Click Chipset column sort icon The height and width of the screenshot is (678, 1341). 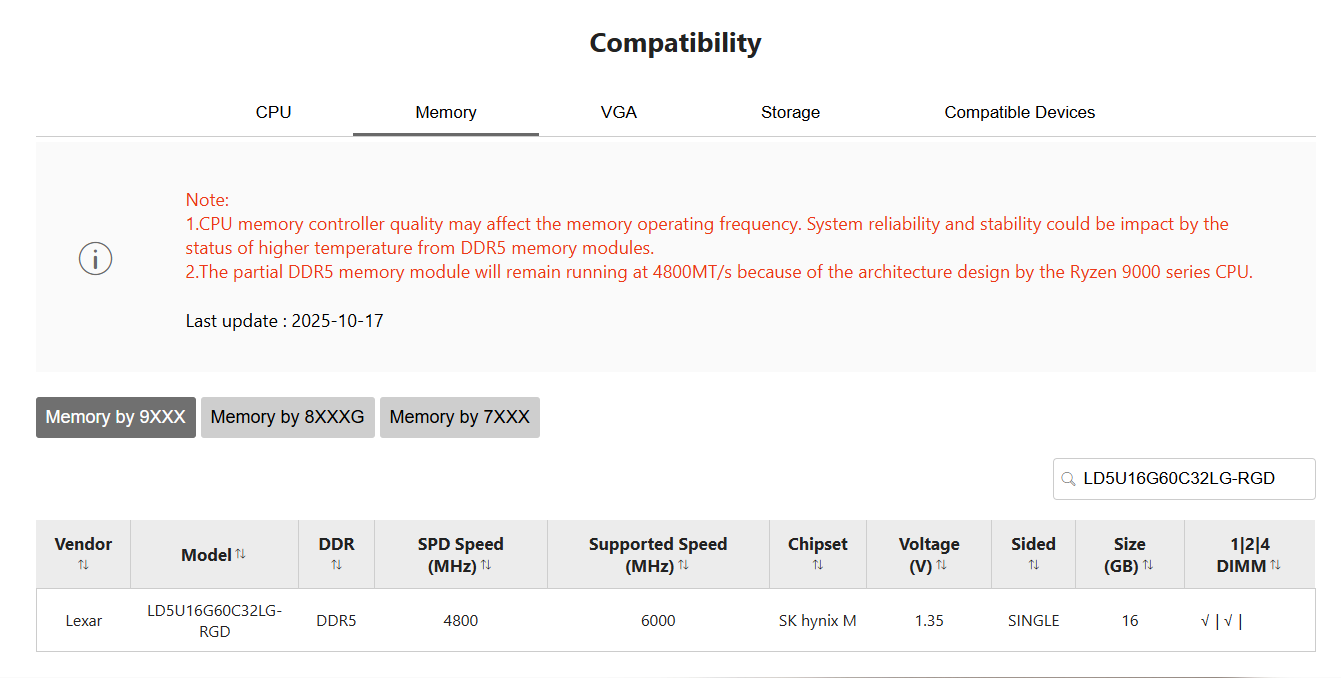click(x=817, y=565)
